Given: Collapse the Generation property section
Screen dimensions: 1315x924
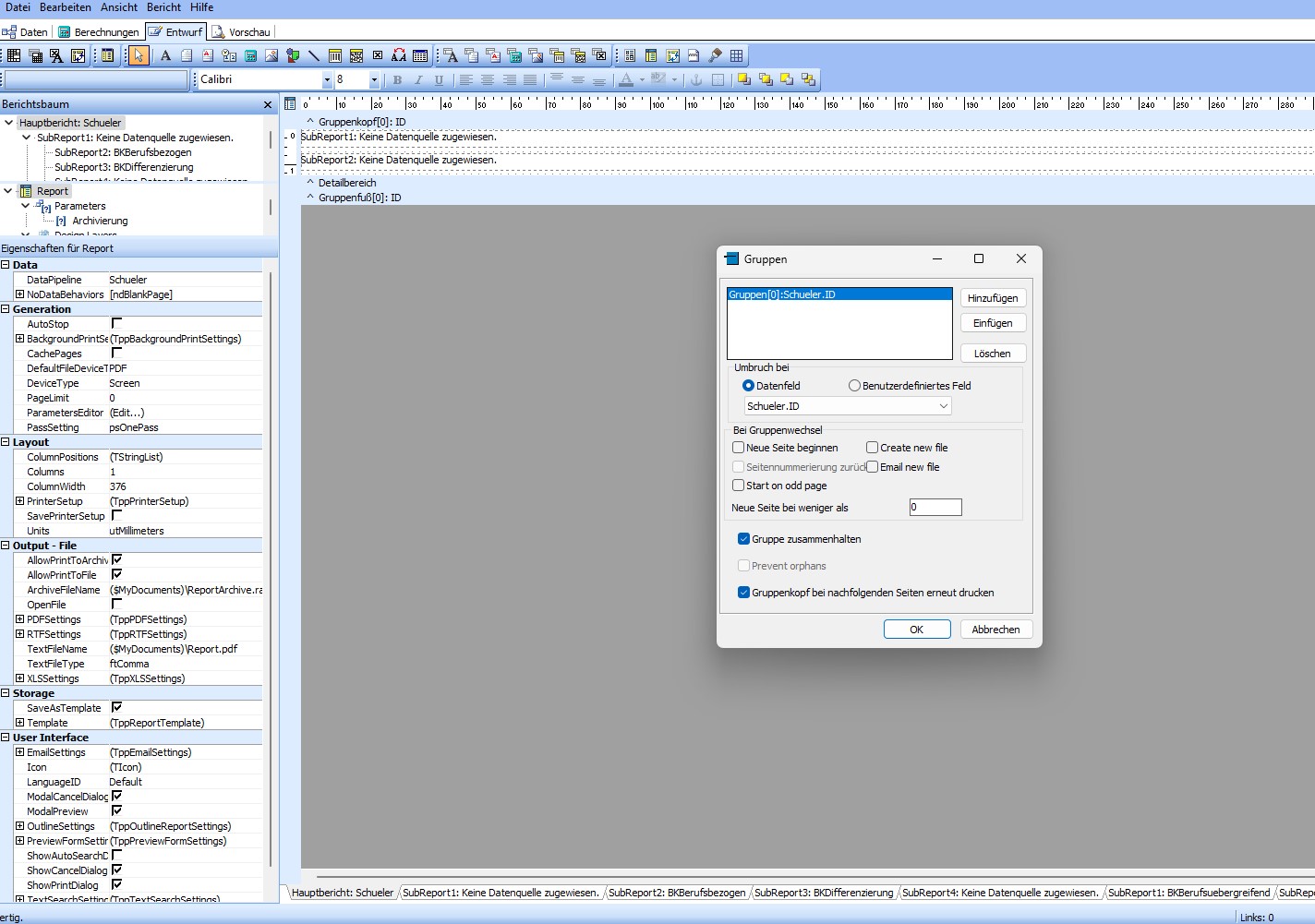Looking at the screenshot, I should pos(6,309).
